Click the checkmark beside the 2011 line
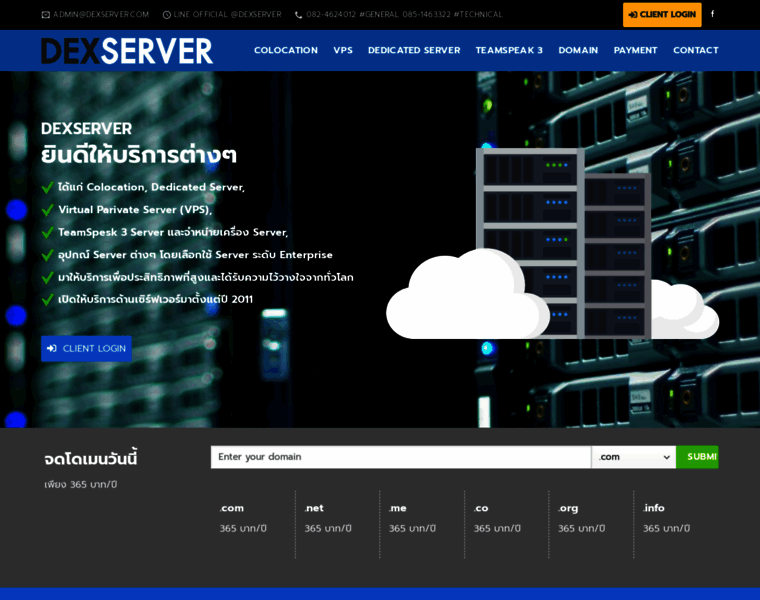 click(48, 300)
